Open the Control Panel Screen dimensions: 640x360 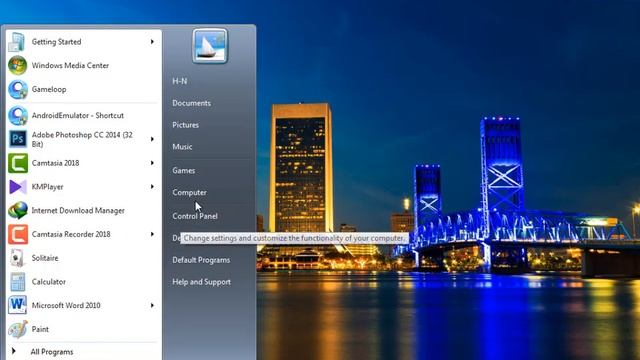pyautogui.click(x=195, y=216)
